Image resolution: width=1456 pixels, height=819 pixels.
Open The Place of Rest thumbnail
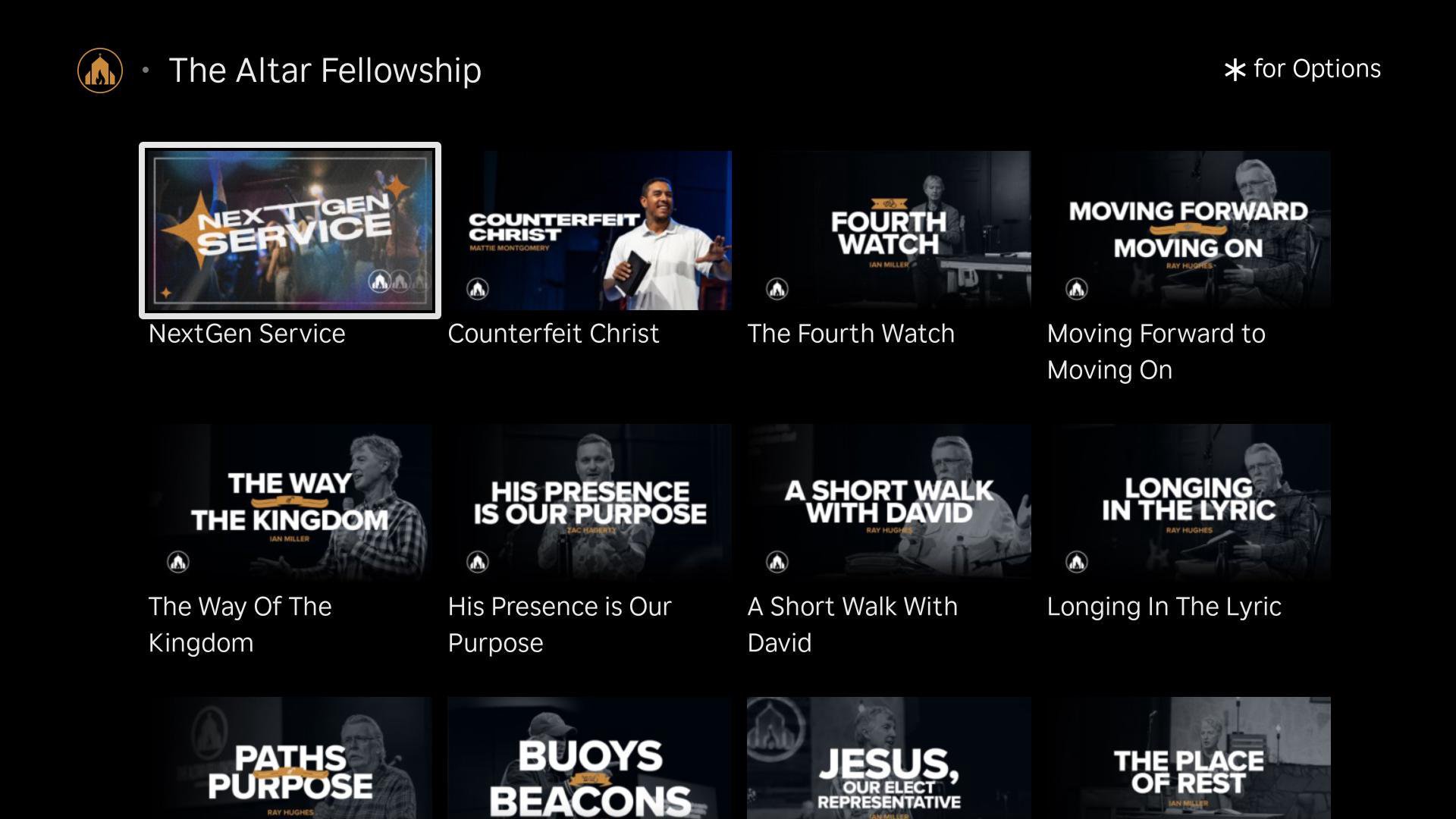tap(1188, 758)
